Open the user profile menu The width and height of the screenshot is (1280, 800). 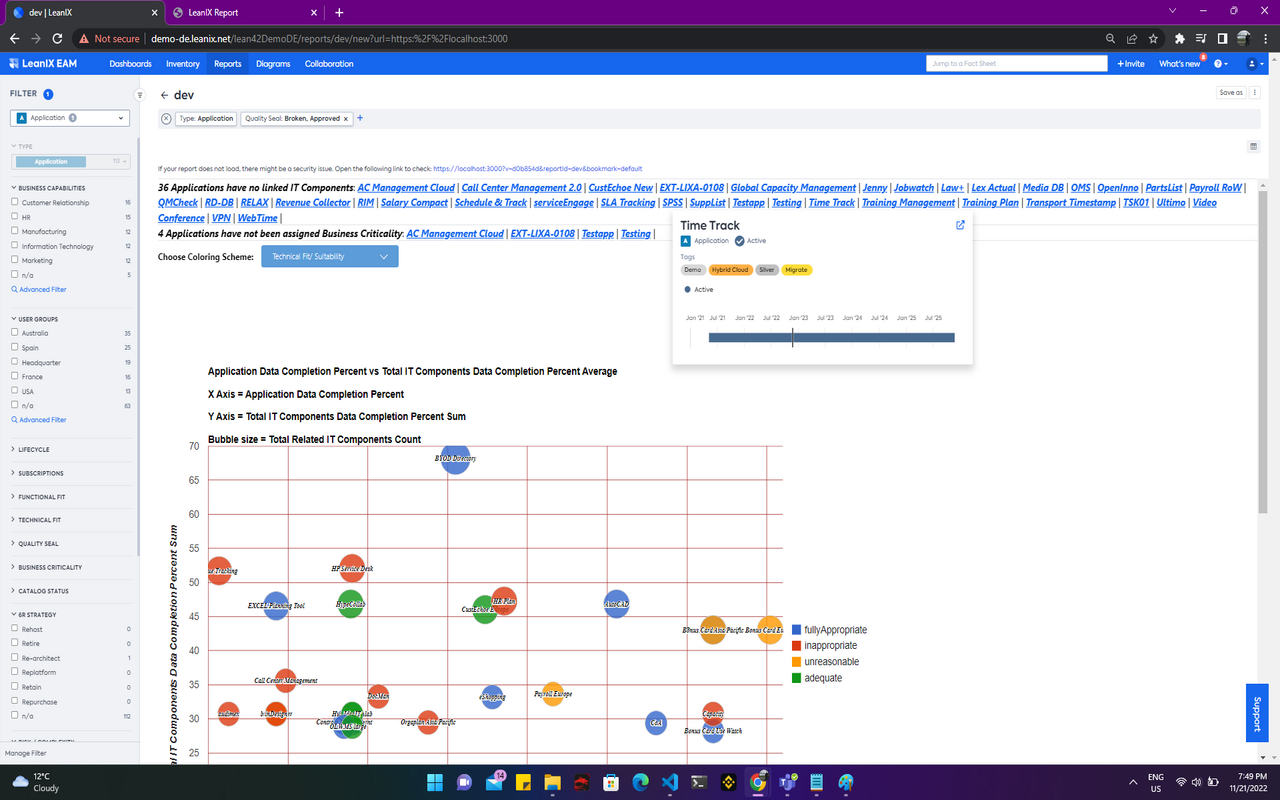pyautogui.click(x=1253, y=63)
